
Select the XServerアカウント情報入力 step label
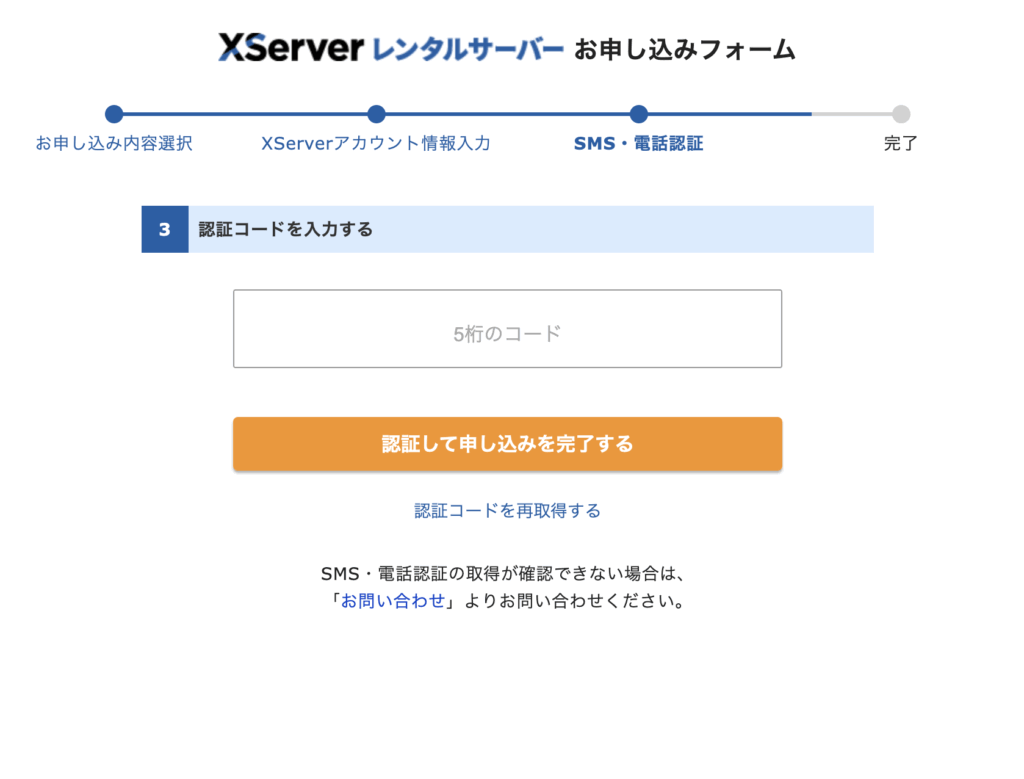pyautogui.click(x=376, y=143)
